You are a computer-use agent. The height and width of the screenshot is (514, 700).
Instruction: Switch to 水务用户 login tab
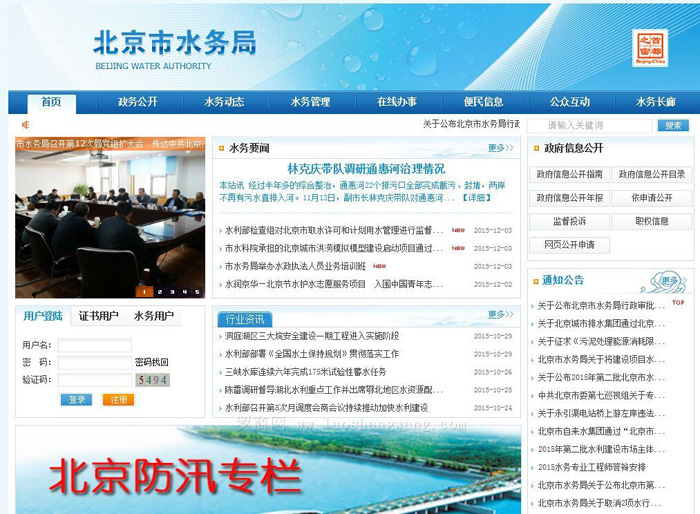point(154,316)
